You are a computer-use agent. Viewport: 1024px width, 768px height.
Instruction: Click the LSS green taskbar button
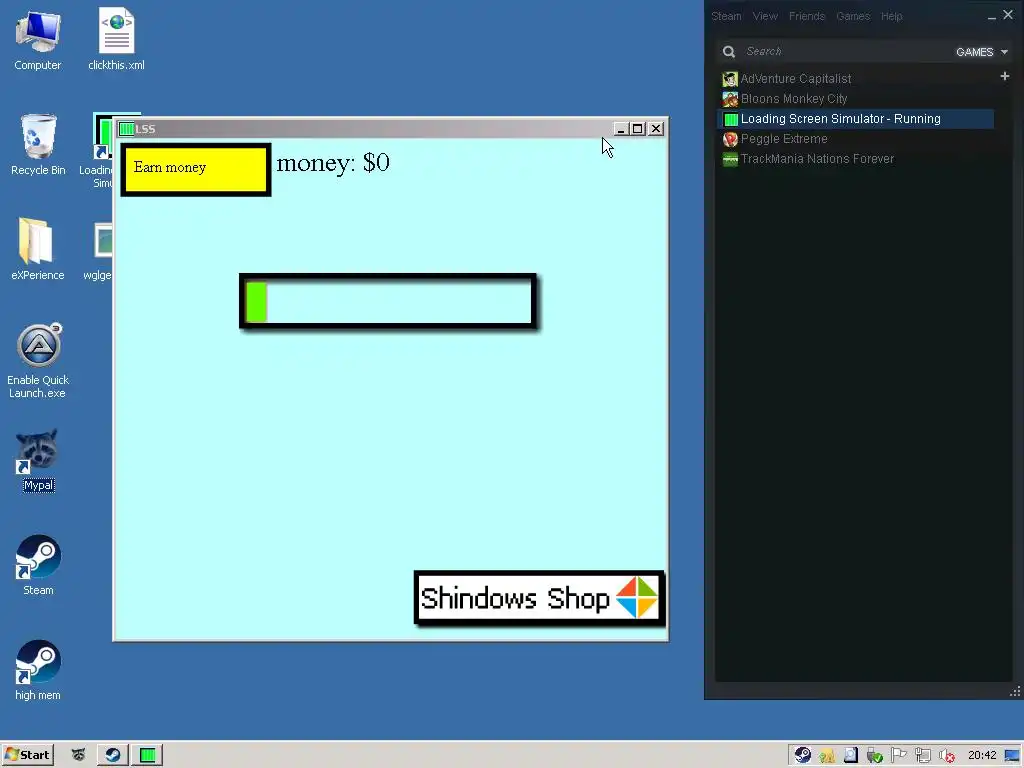click(x=148, y=755)
